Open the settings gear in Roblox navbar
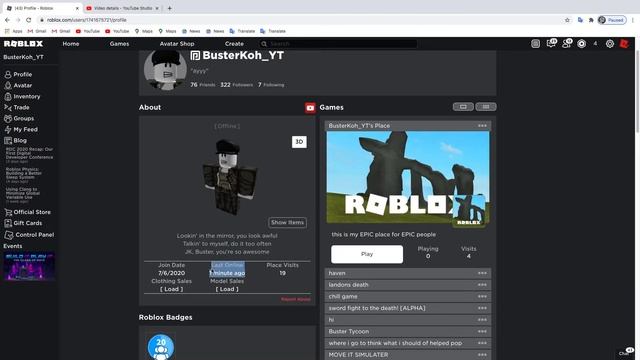This screenshot has height=360, width=640. 610,44
